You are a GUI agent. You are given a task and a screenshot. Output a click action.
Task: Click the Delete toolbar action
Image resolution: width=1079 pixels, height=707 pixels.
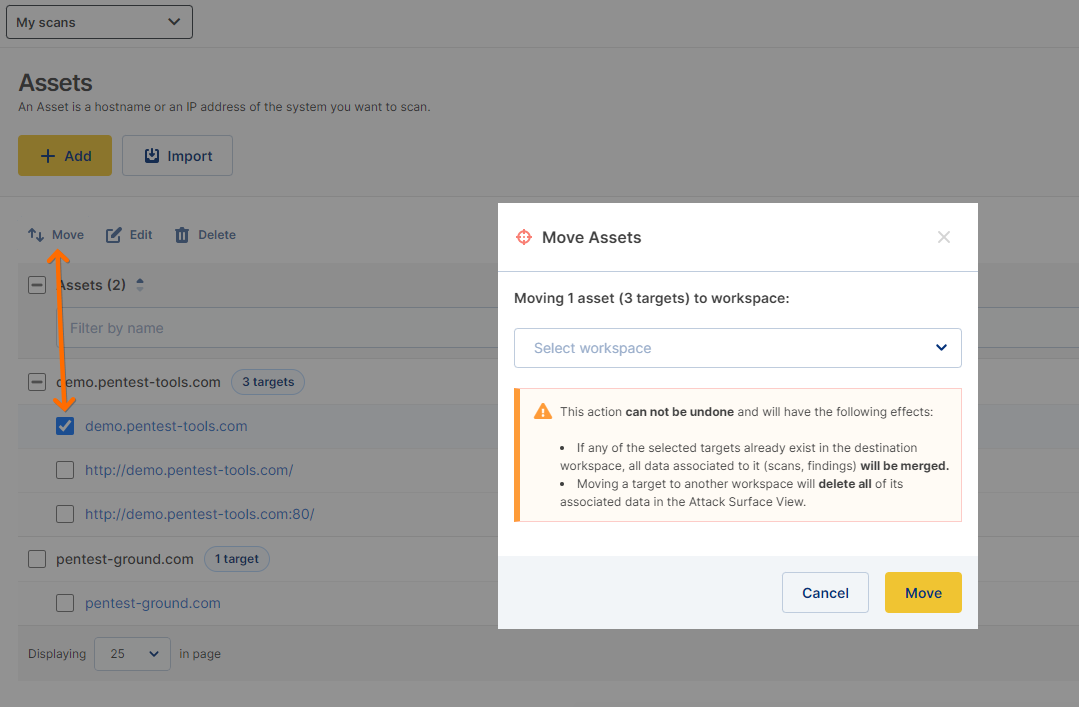[x=205, y=235]
